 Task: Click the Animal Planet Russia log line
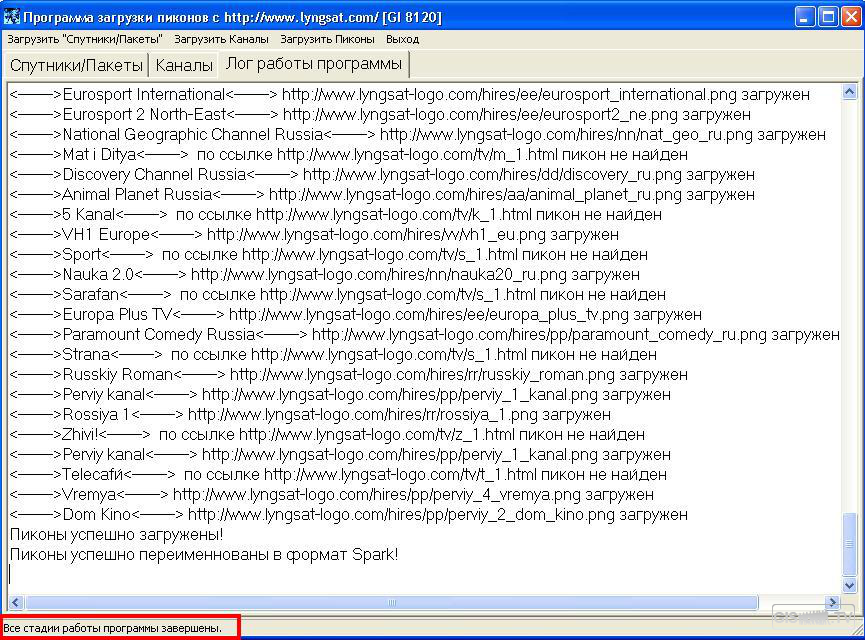point(382,195)
